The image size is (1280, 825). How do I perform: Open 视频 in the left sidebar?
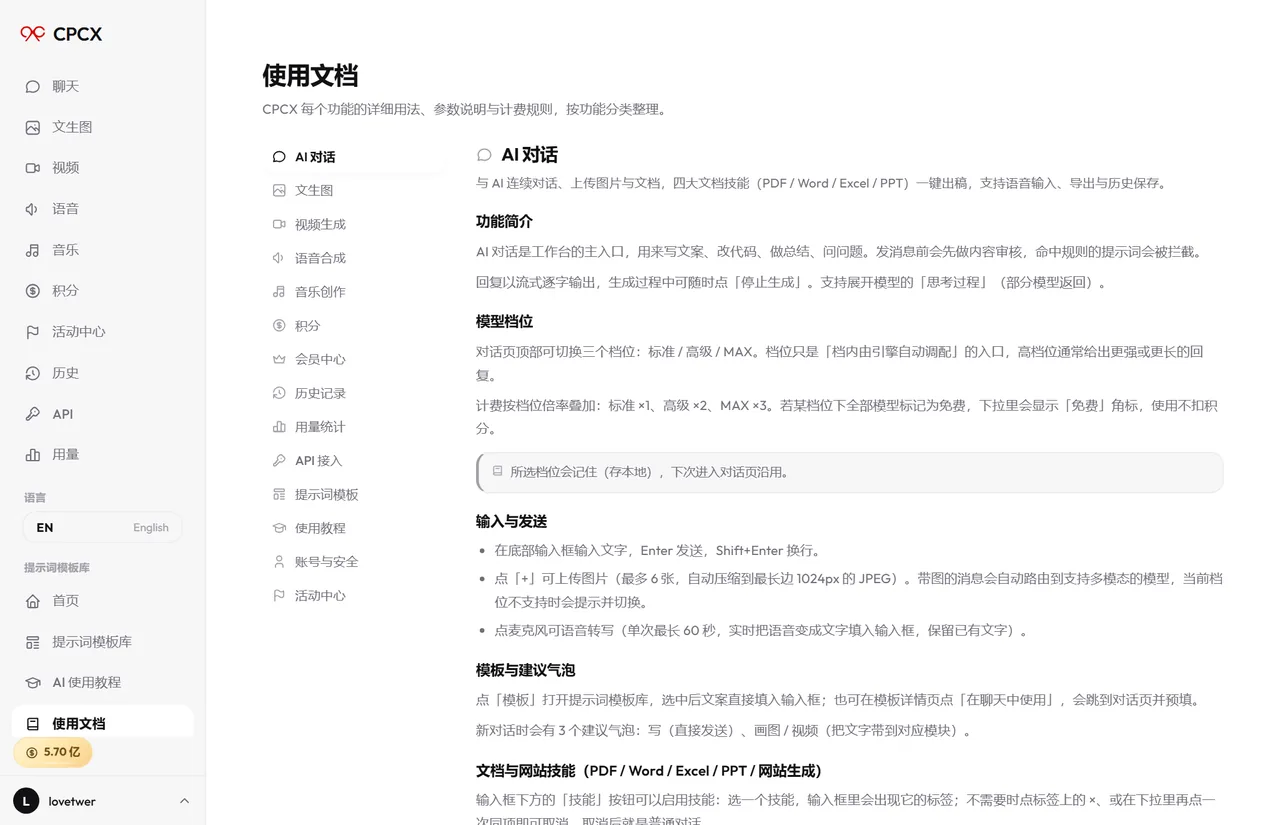coord(102,168)
